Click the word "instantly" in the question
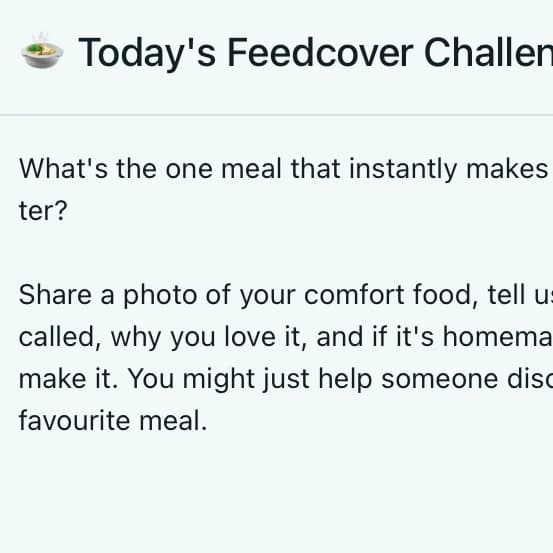Screen dimensions: 553x553 [x=403, y=170]
